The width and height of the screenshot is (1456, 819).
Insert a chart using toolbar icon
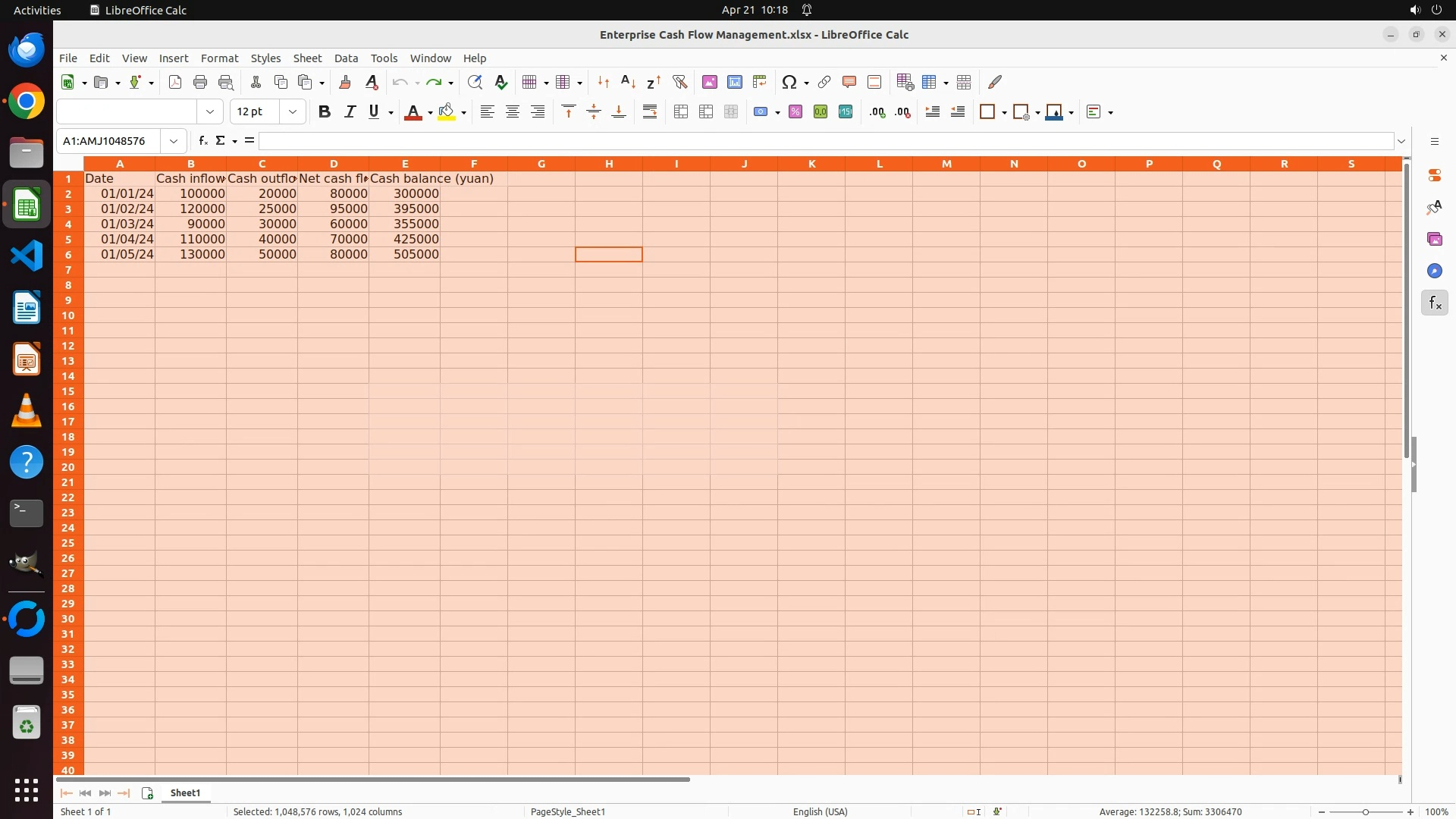(x=735, y=83)
